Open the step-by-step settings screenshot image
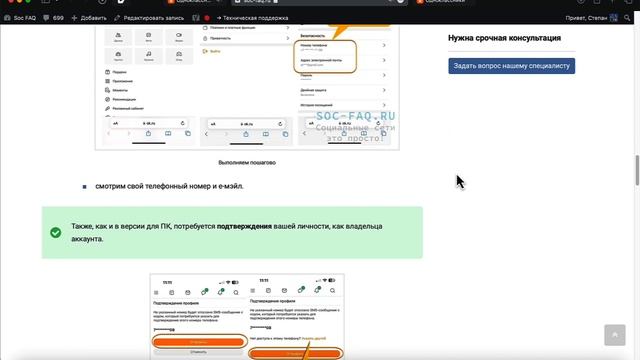 coord(247,87)
